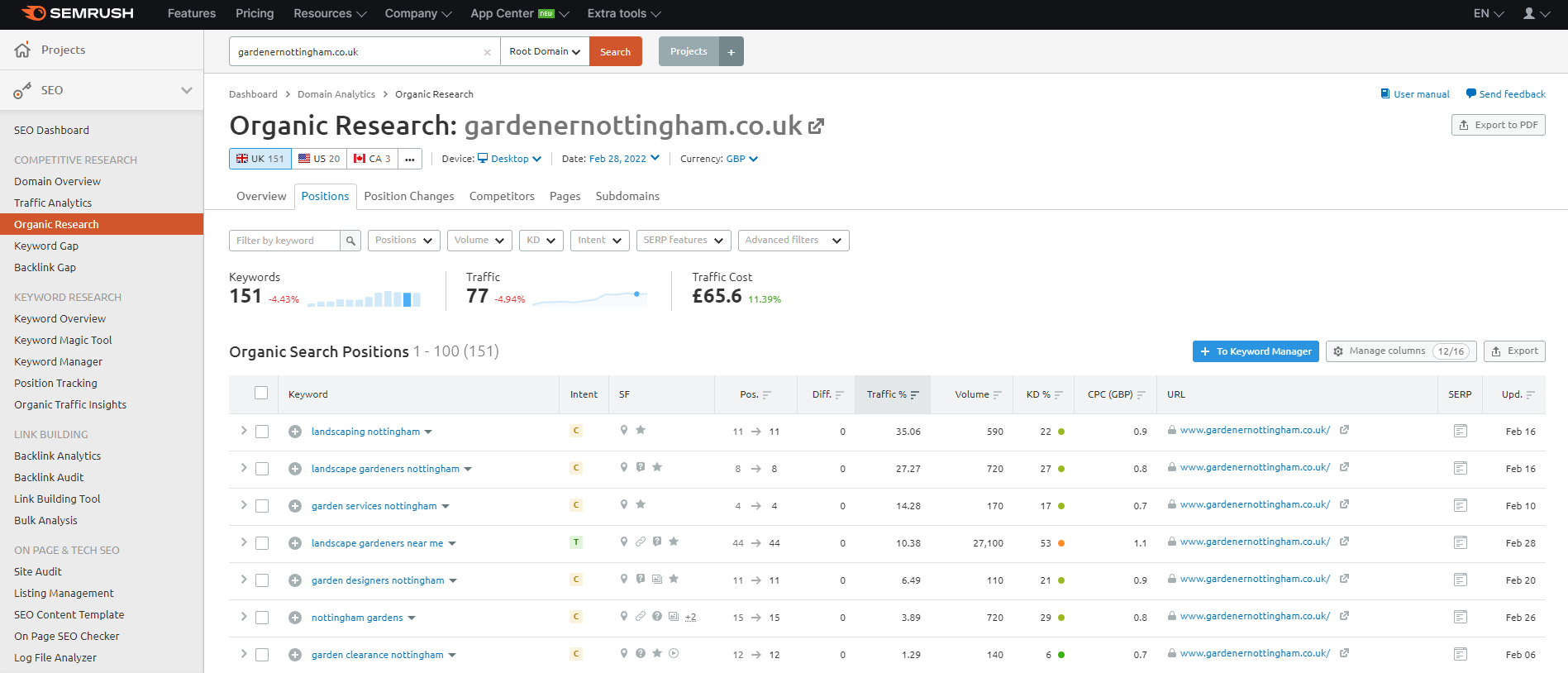Image resolution: width=1568 pixels, height=673 pixels.
Task: Open URL external icon in 'landscaping nottingham' row
Action: click(1345, 430)
